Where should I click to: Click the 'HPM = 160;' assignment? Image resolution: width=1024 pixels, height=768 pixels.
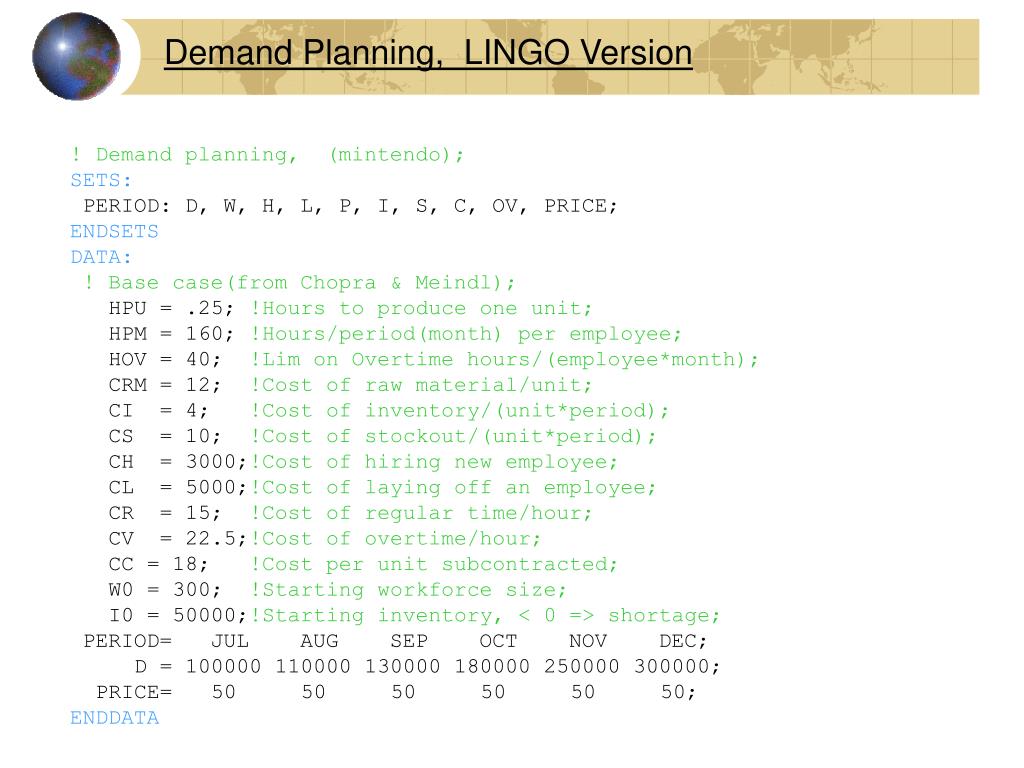(171, 334)
